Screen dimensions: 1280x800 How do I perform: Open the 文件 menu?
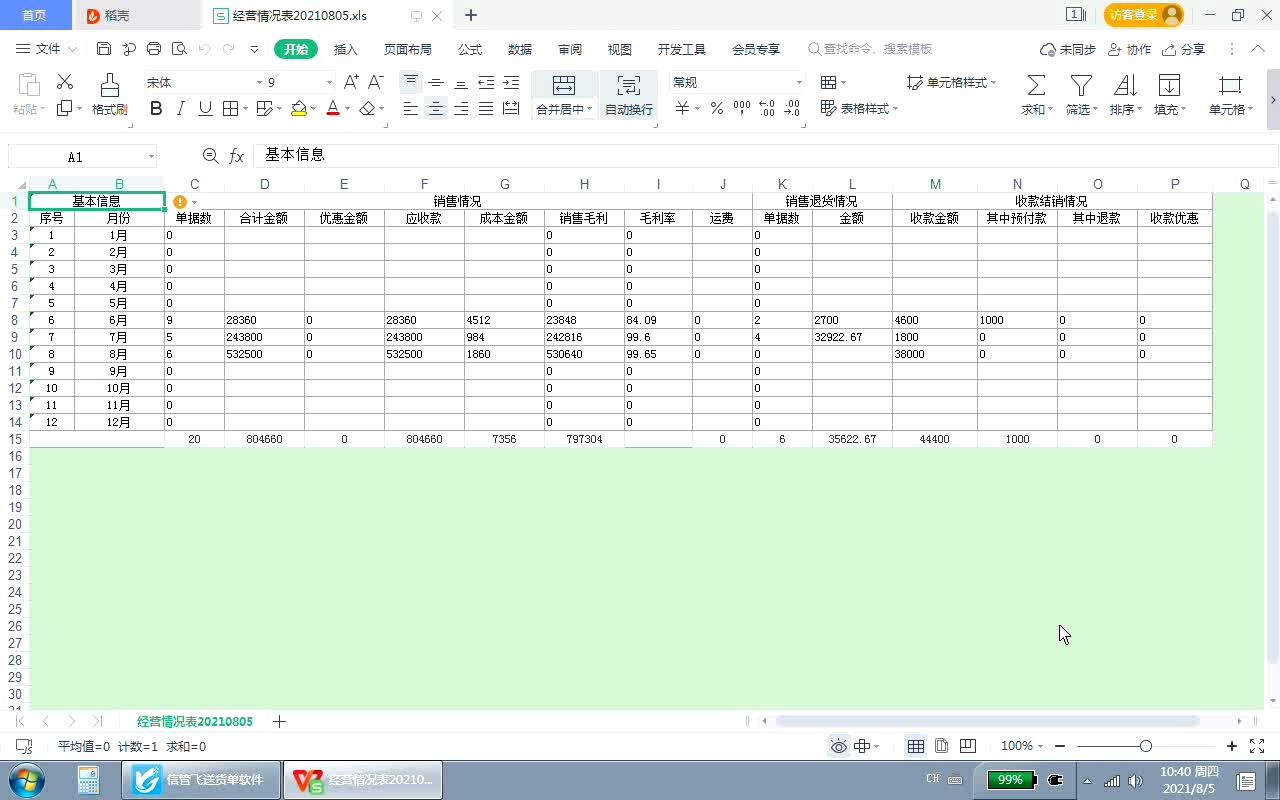click(47, 49)
